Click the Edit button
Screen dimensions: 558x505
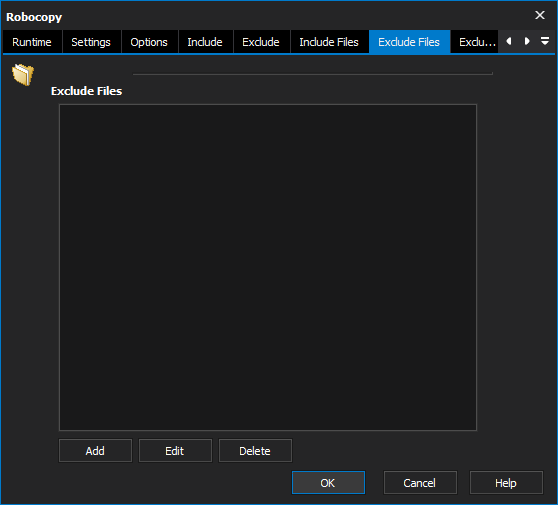tap(175, 451)
